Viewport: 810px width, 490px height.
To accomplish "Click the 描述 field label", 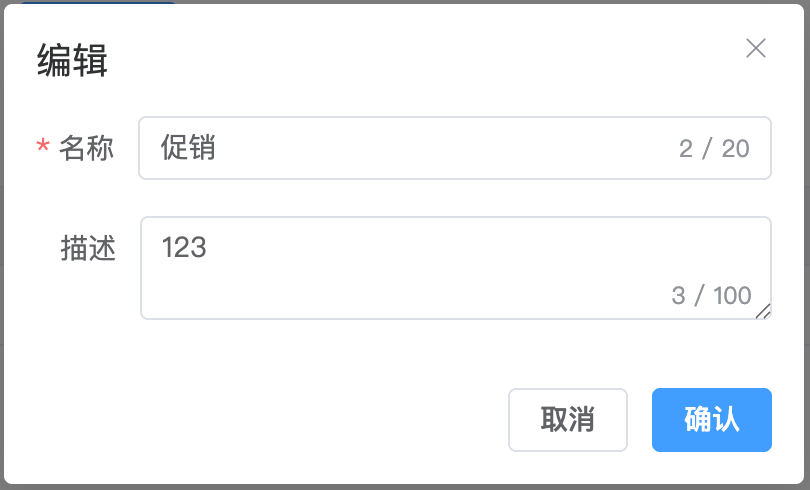I will 88,248.
